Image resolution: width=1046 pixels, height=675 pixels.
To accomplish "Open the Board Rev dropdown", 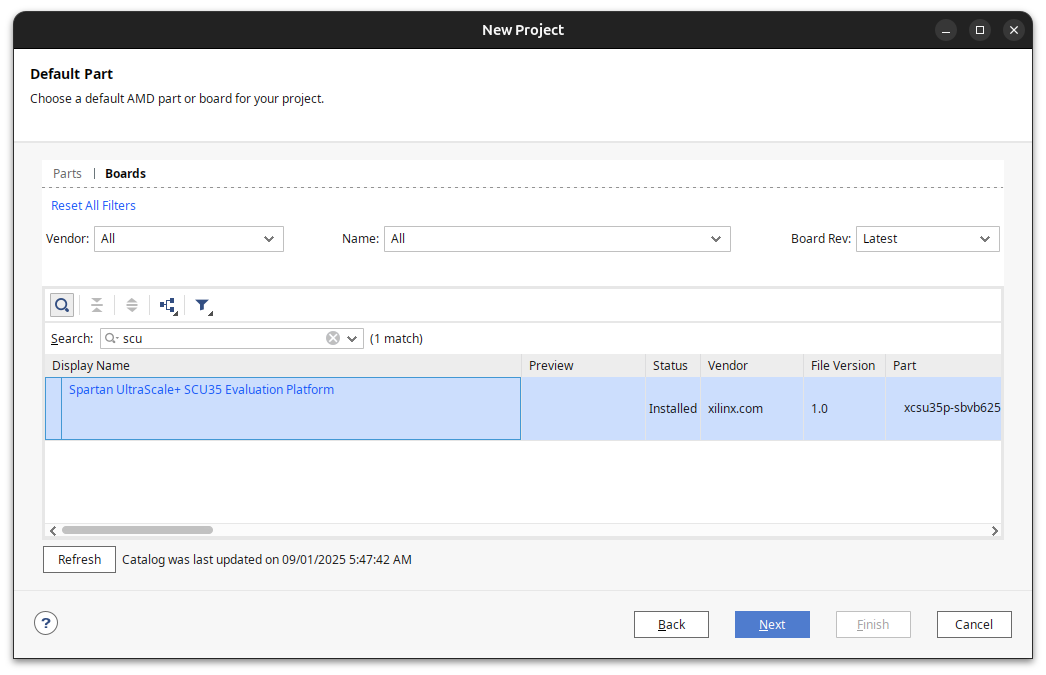I will coord(927,239).
